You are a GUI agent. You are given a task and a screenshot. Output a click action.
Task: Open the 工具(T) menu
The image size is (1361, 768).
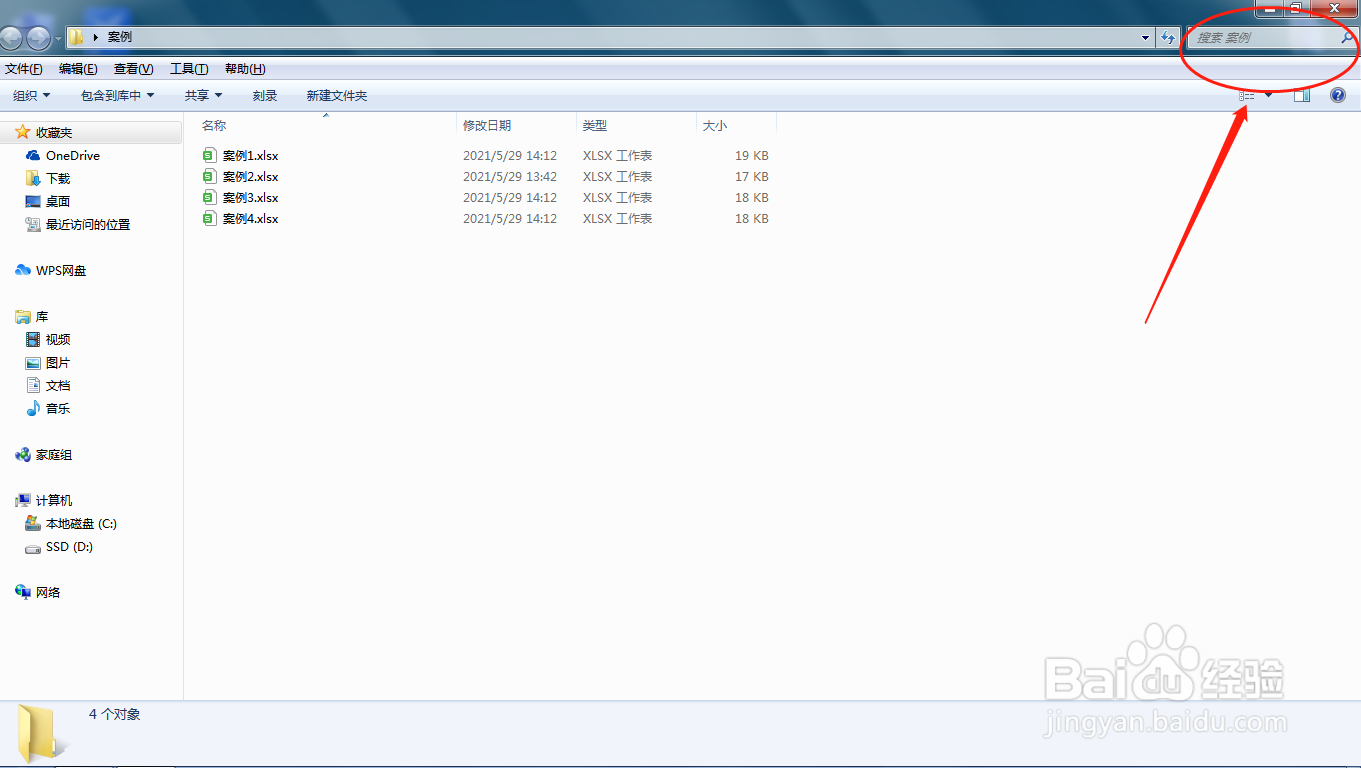[189, 69]
